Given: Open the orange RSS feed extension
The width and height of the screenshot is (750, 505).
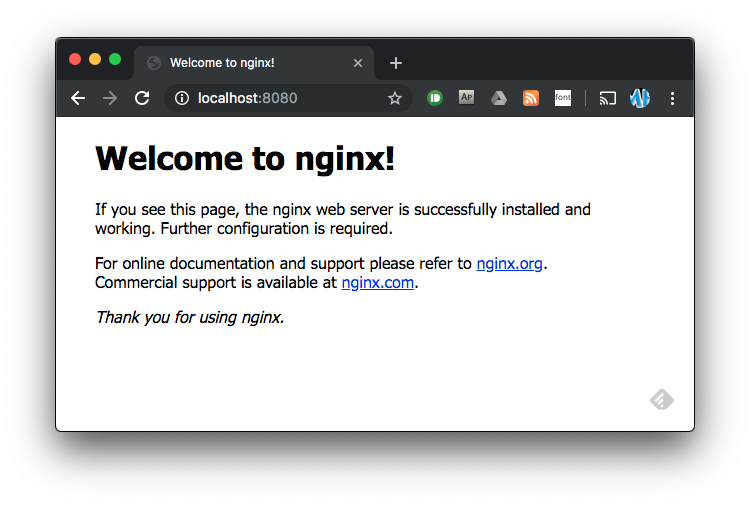Looking at the screenshot, I should coord(531,98).
